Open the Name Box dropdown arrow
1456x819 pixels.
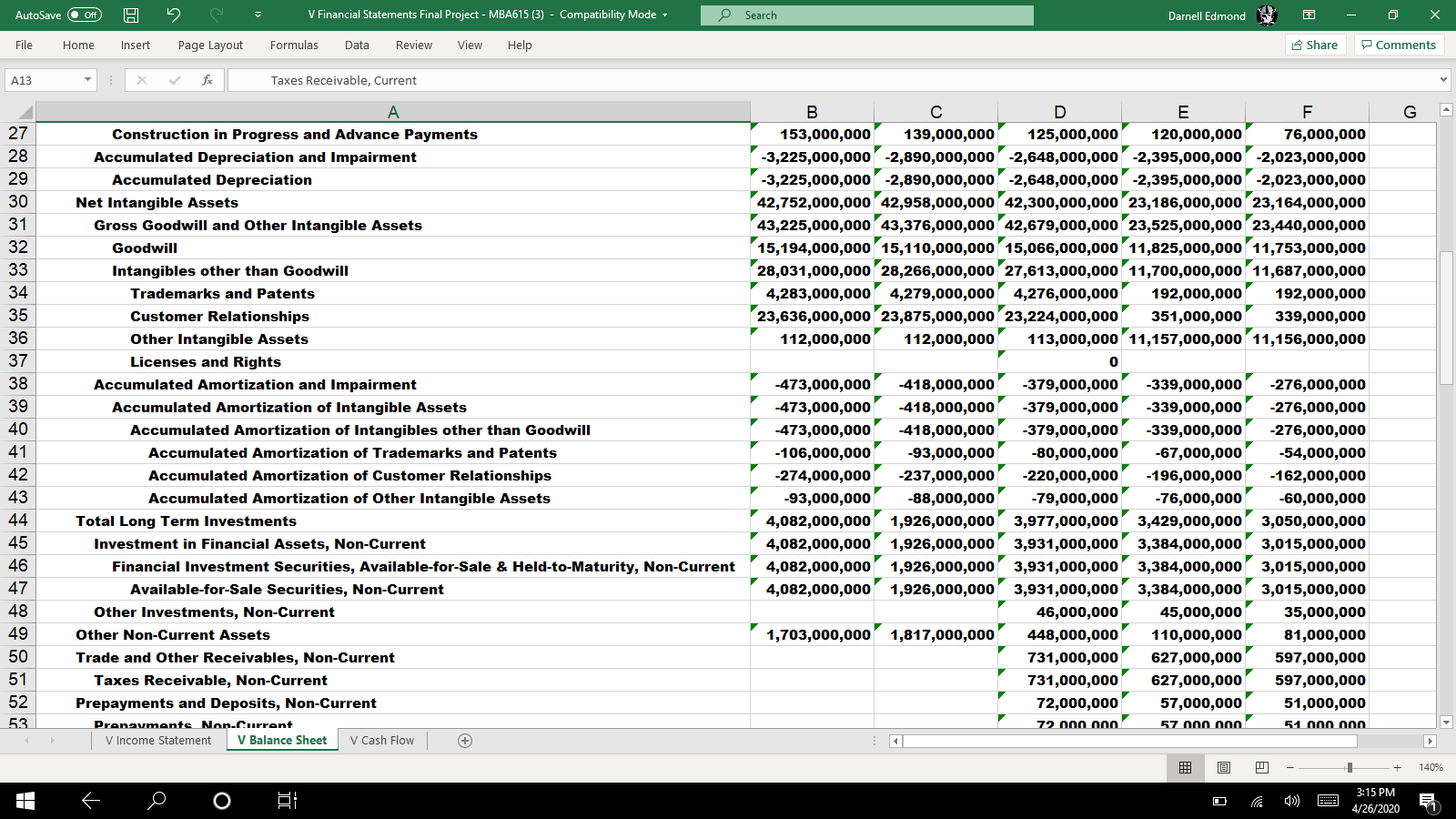point(88,80)
